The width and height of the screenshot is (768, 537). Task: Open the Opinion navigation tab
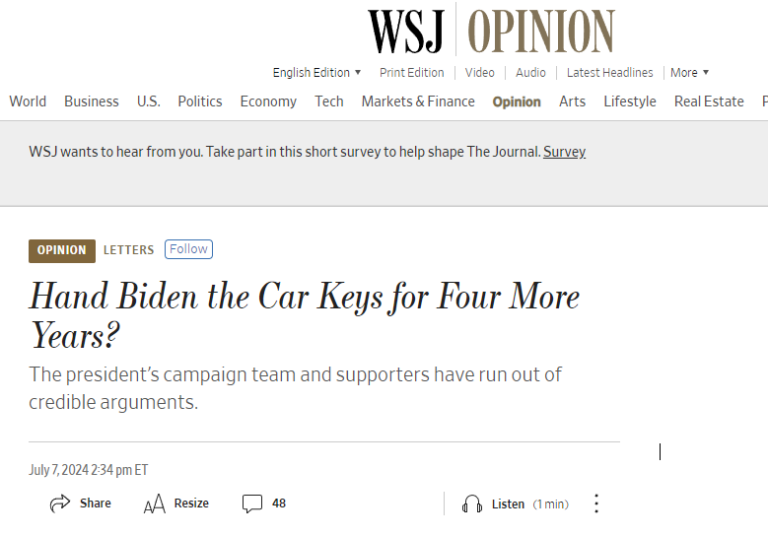coord(516,102)
